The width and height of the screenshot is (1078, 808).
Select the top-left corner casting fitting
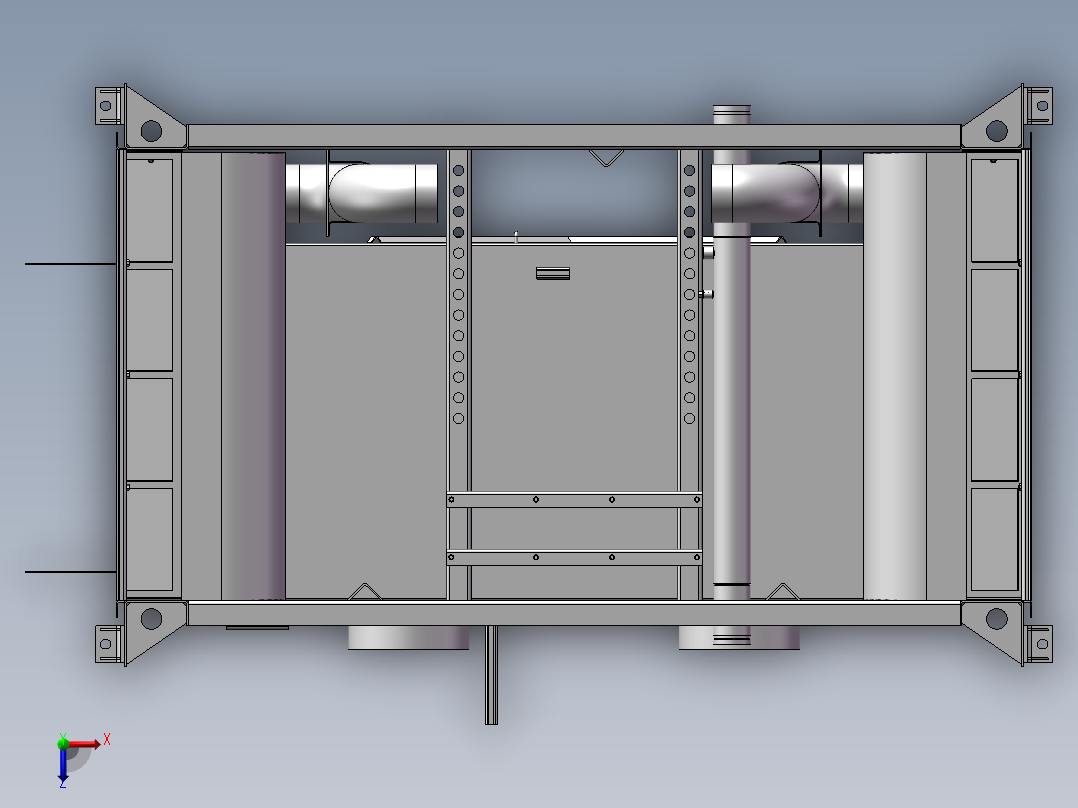coord(150,131)
